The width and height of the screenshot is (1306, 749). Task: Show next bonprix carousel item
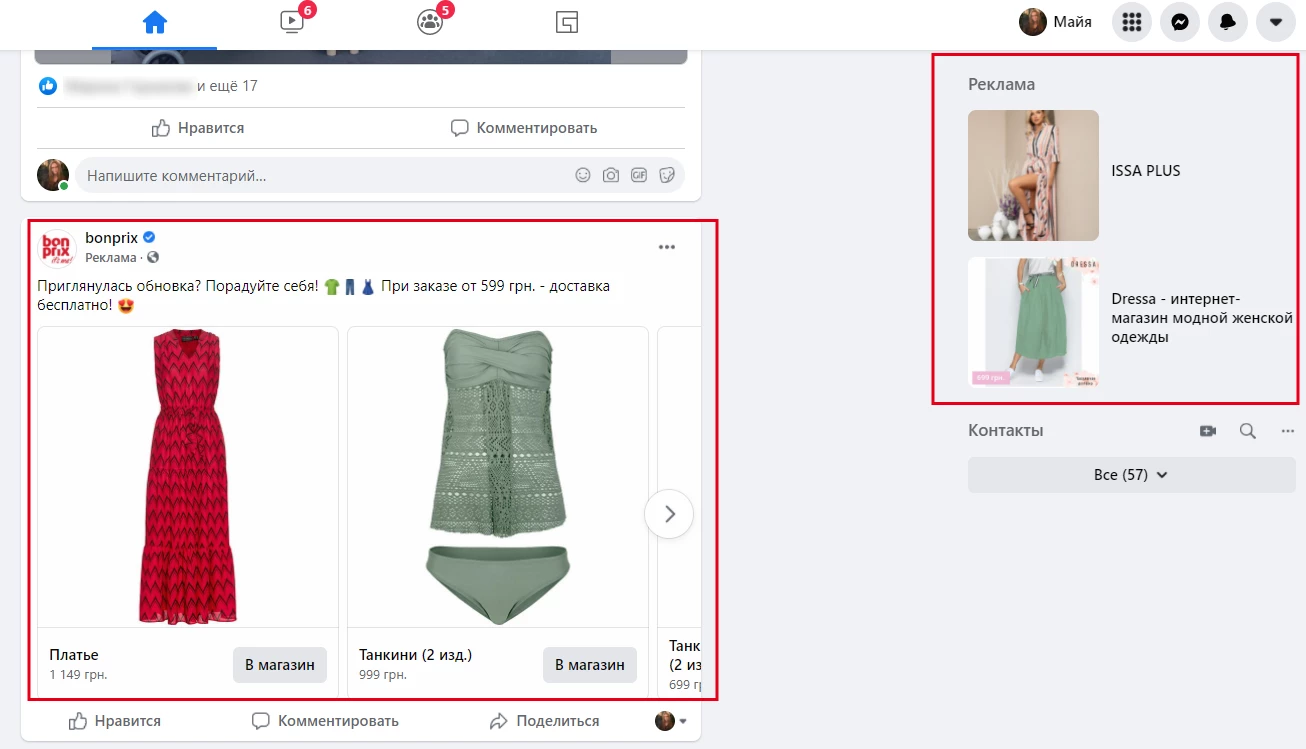tap(669, 514)
